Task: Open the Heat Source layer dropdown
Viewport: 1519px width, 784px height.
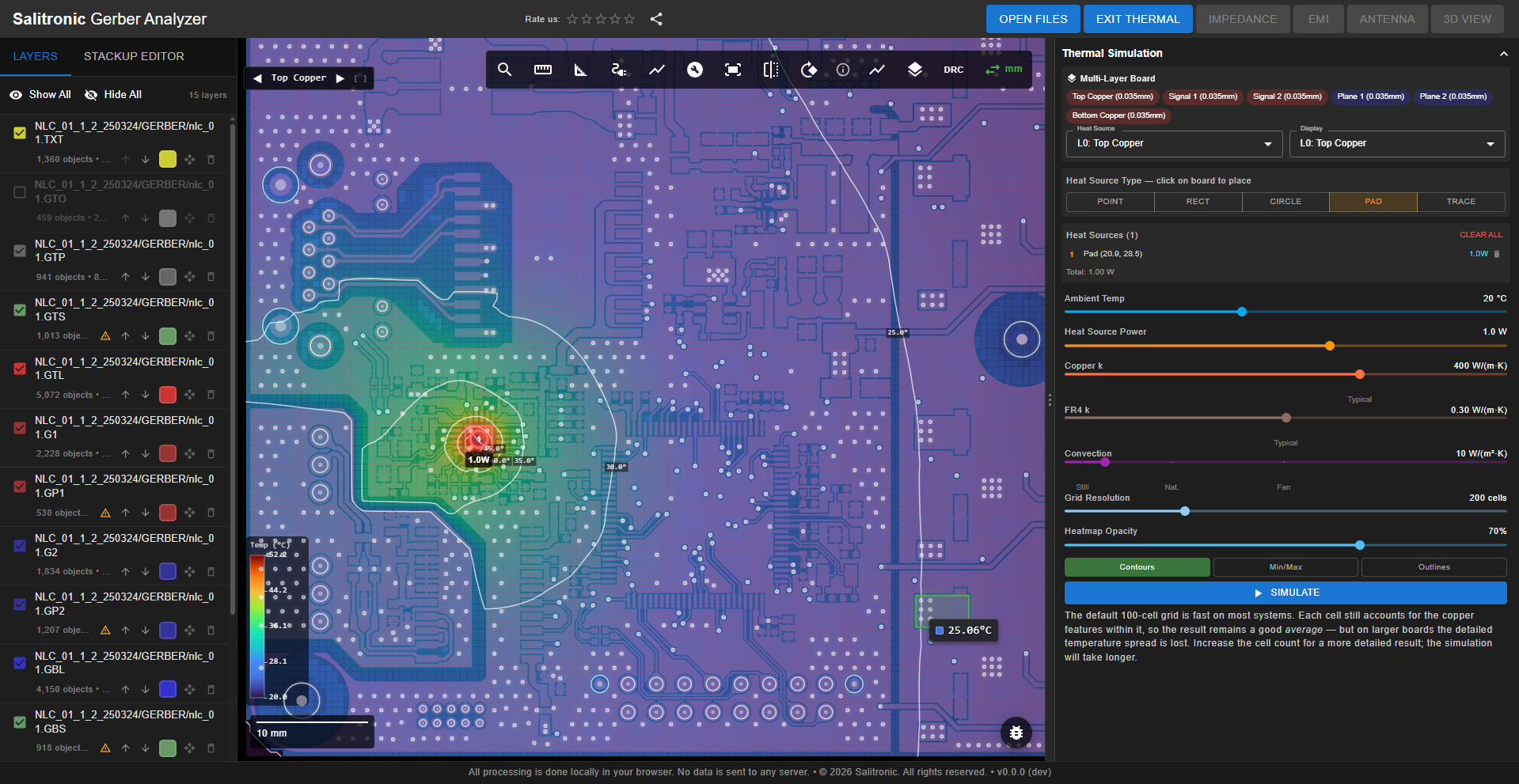Action: click(x=1173, y=144)
